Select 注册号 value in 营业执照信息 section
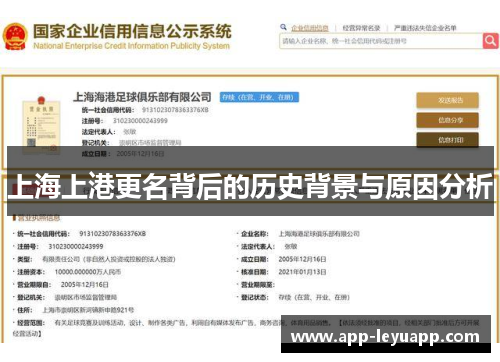Screen dimensions: 500x362 [76, 246]
